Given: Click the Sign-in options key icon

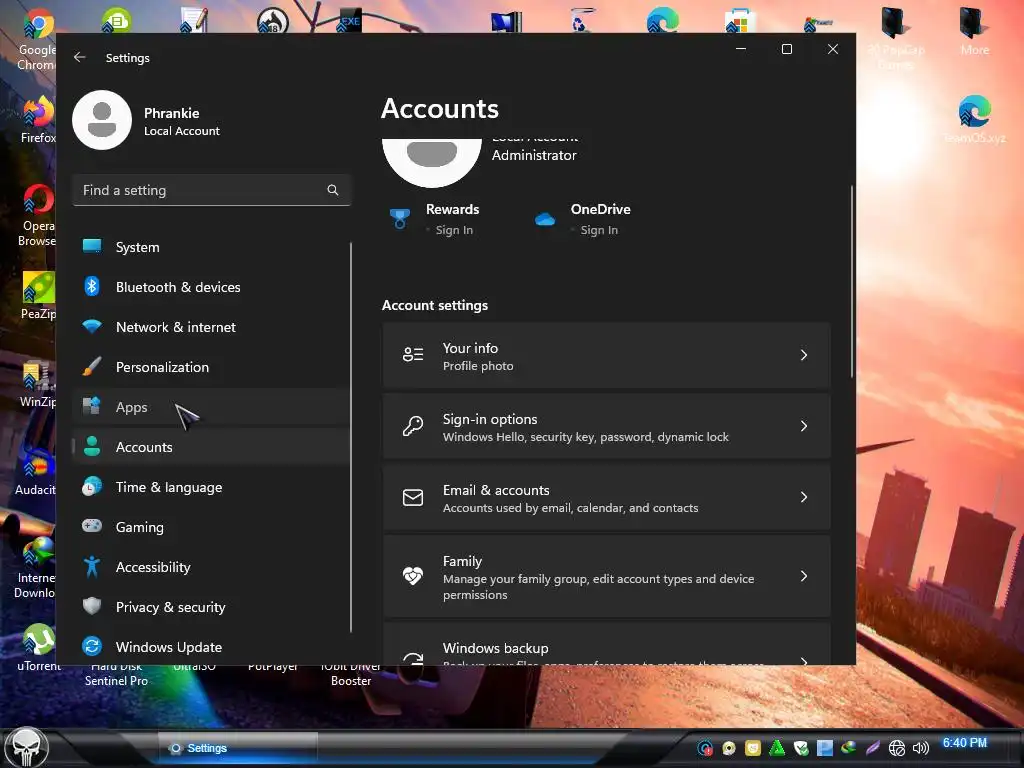Looking at the screenshot, I should click(x=413, y=426).
